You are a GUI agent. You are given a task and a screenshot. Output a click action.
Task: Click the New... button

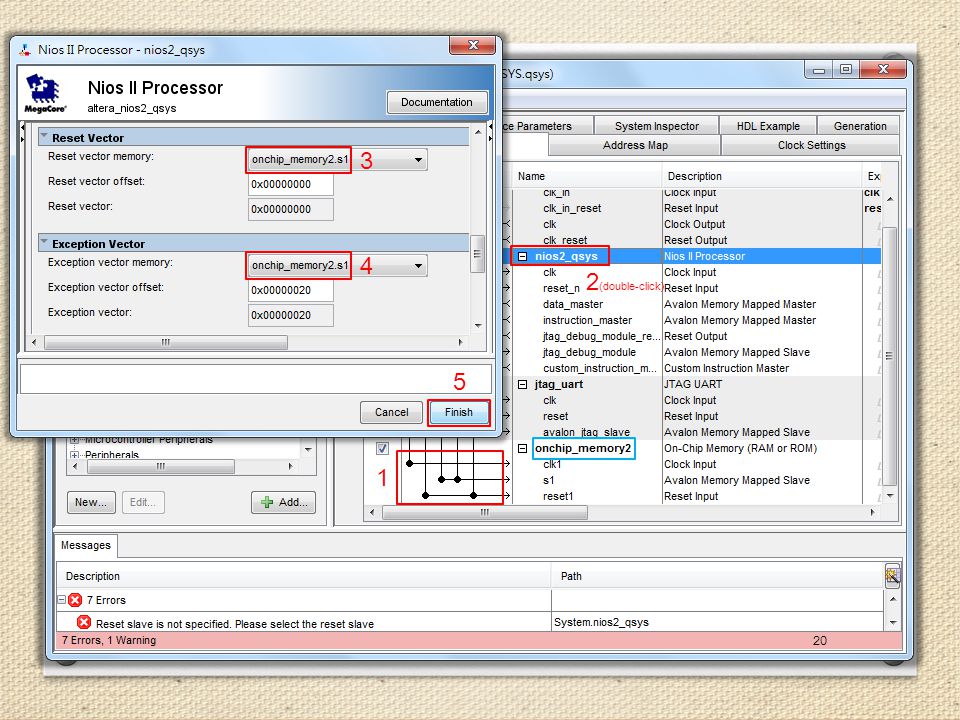click(x=91, y=502)
